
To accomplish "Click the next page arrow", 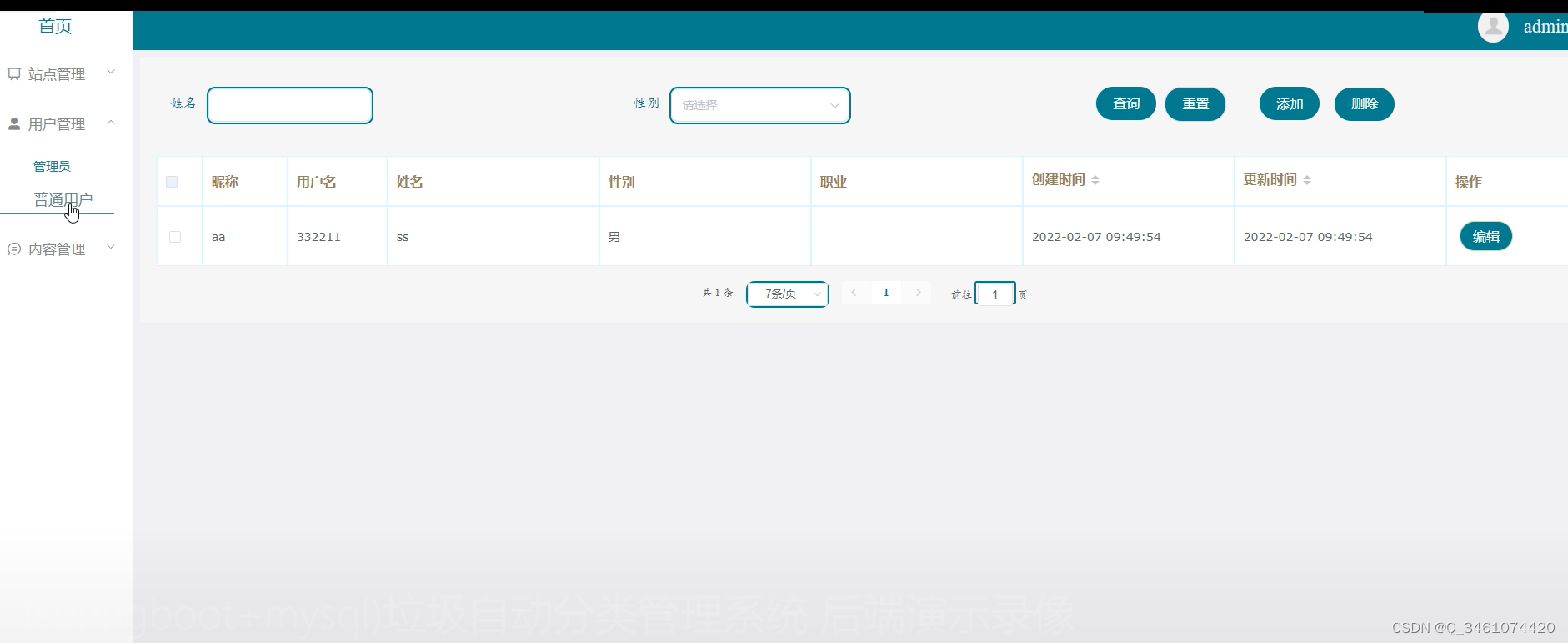I will click(918, 293).
